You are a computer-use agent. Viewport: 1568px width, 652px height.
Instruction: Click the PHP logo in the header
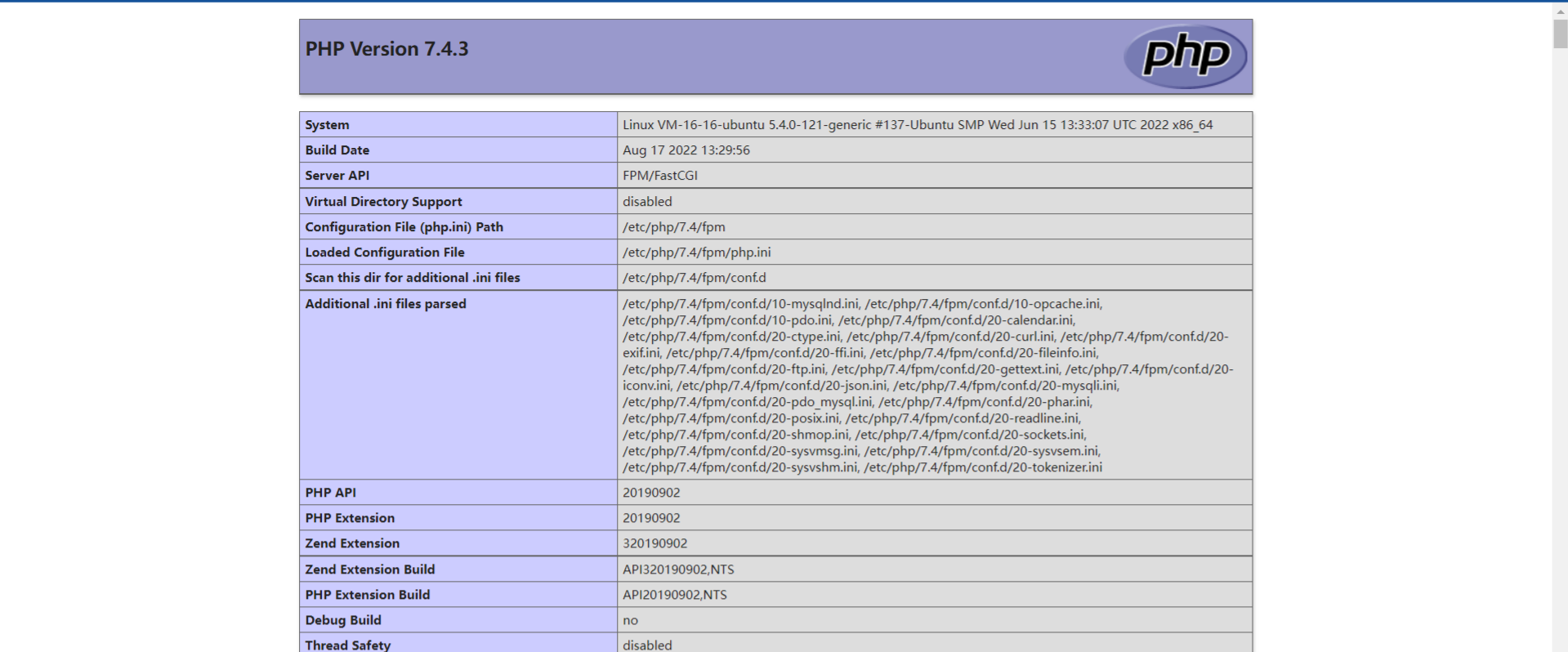pos(1185,56)
